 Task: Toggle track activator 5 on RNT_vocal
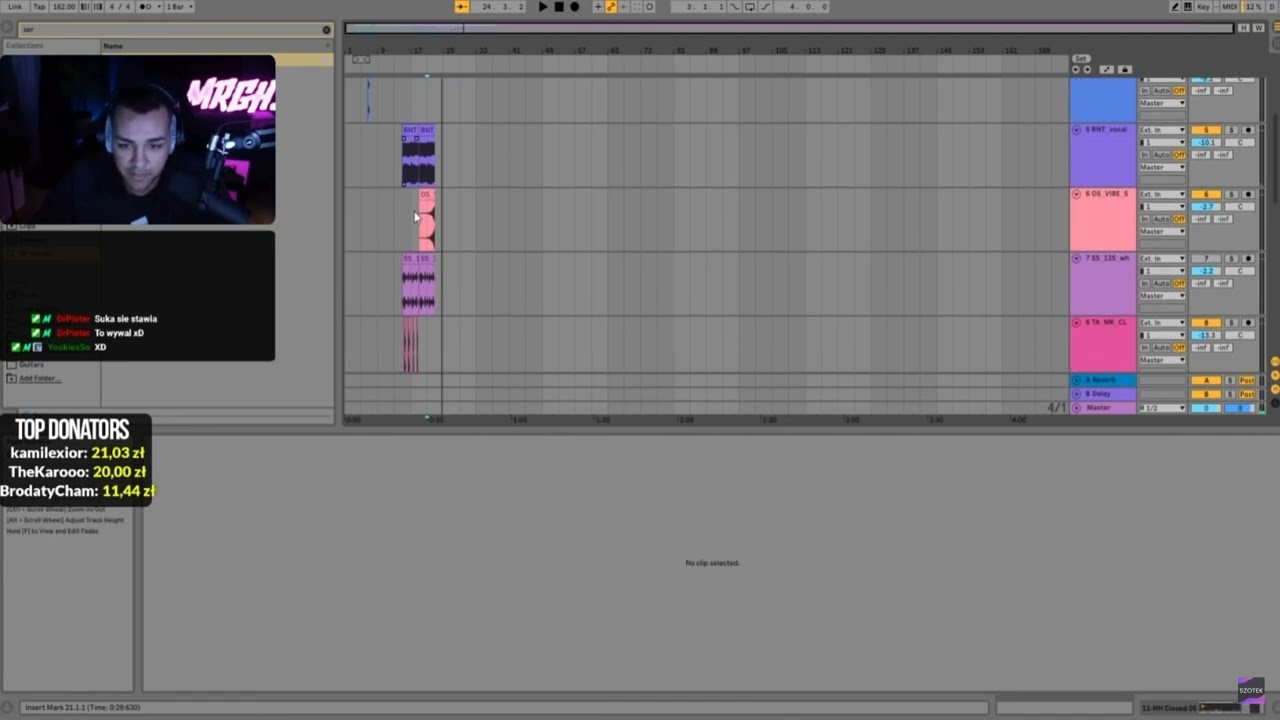tap(1206, 130)
